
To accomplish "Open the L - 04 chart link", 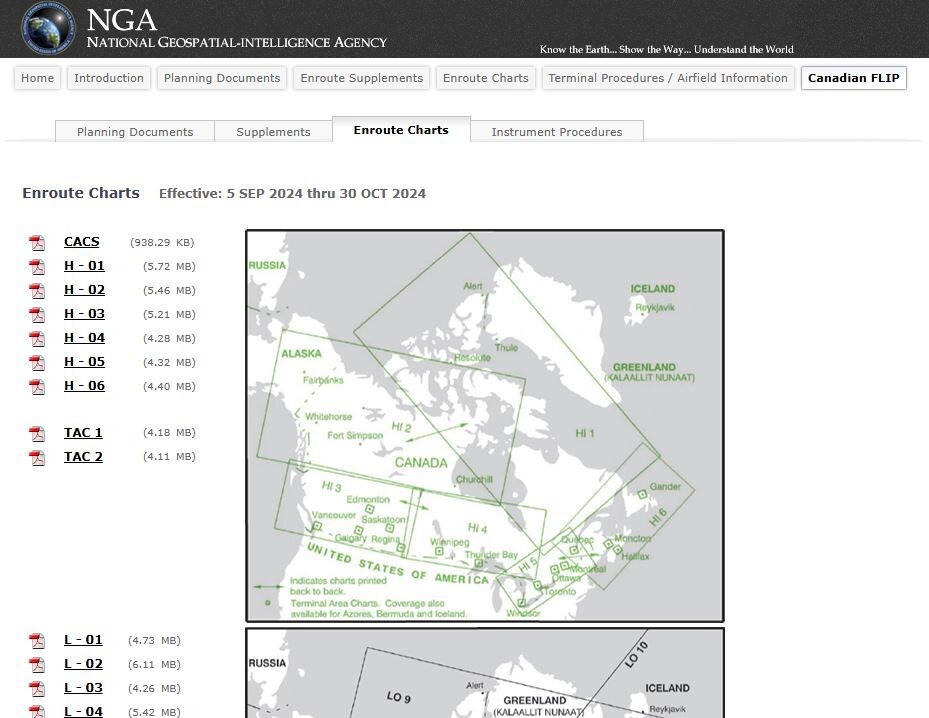I will click(x=83, y=712).
